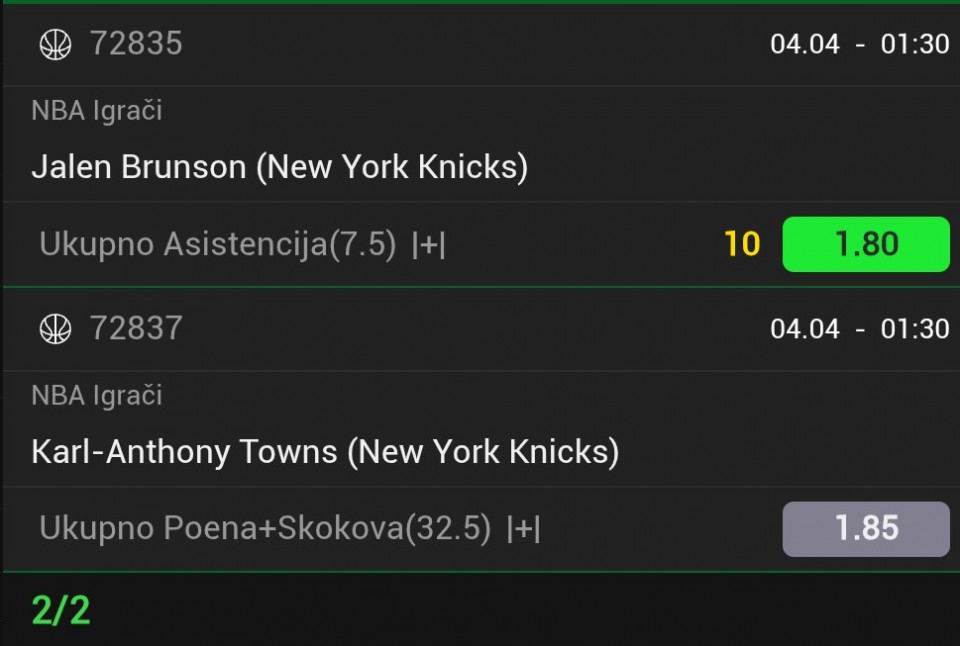The width and height of the screenshot is (960, 646).
Task: Click the 01:30 time on event 72835
Action: (914, 44)
